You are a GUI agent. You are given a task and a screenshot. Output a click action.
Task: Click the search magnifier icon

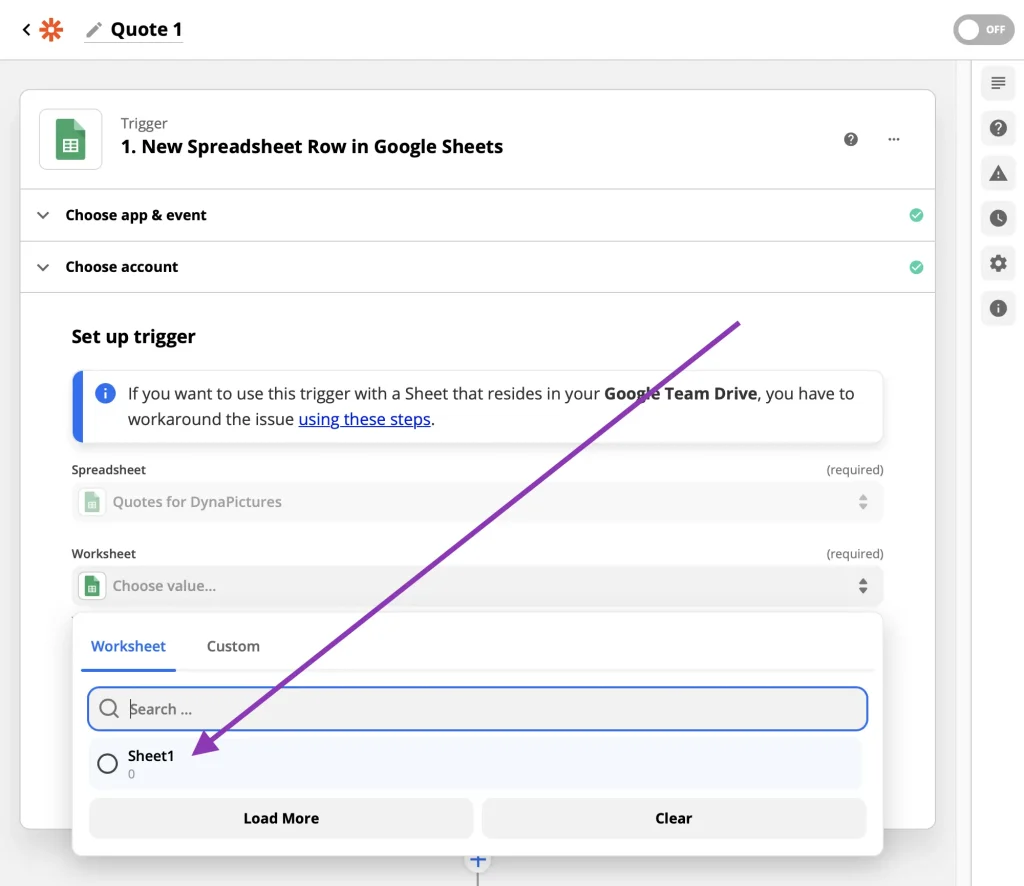pyautogui.click(x=108, y=708)
